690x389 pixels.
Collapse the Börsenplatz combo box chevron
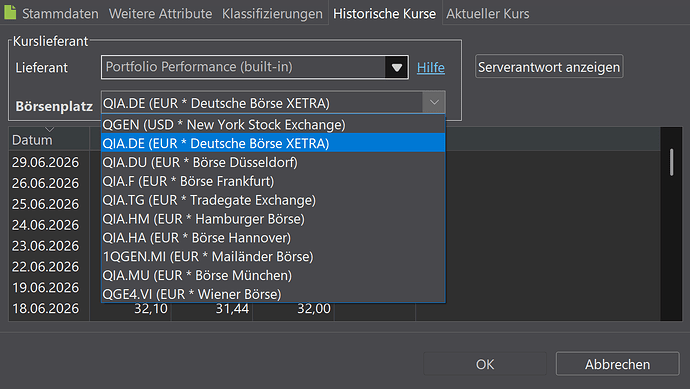coord(434,103)
